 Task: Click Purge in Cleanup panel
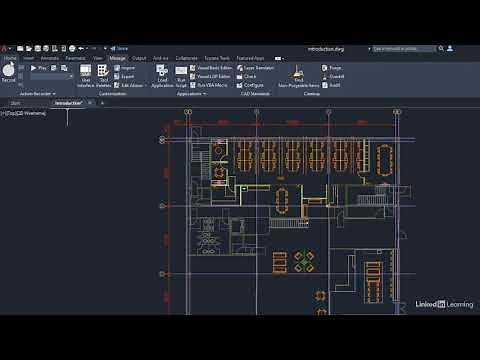pos(331,68)
